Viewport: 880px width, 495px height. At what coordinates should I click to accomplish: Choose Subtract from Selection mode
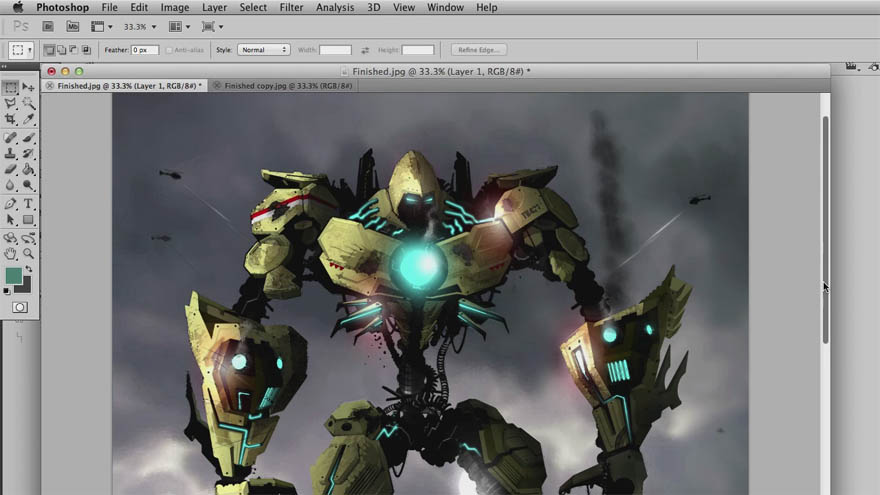click(74, 50)
